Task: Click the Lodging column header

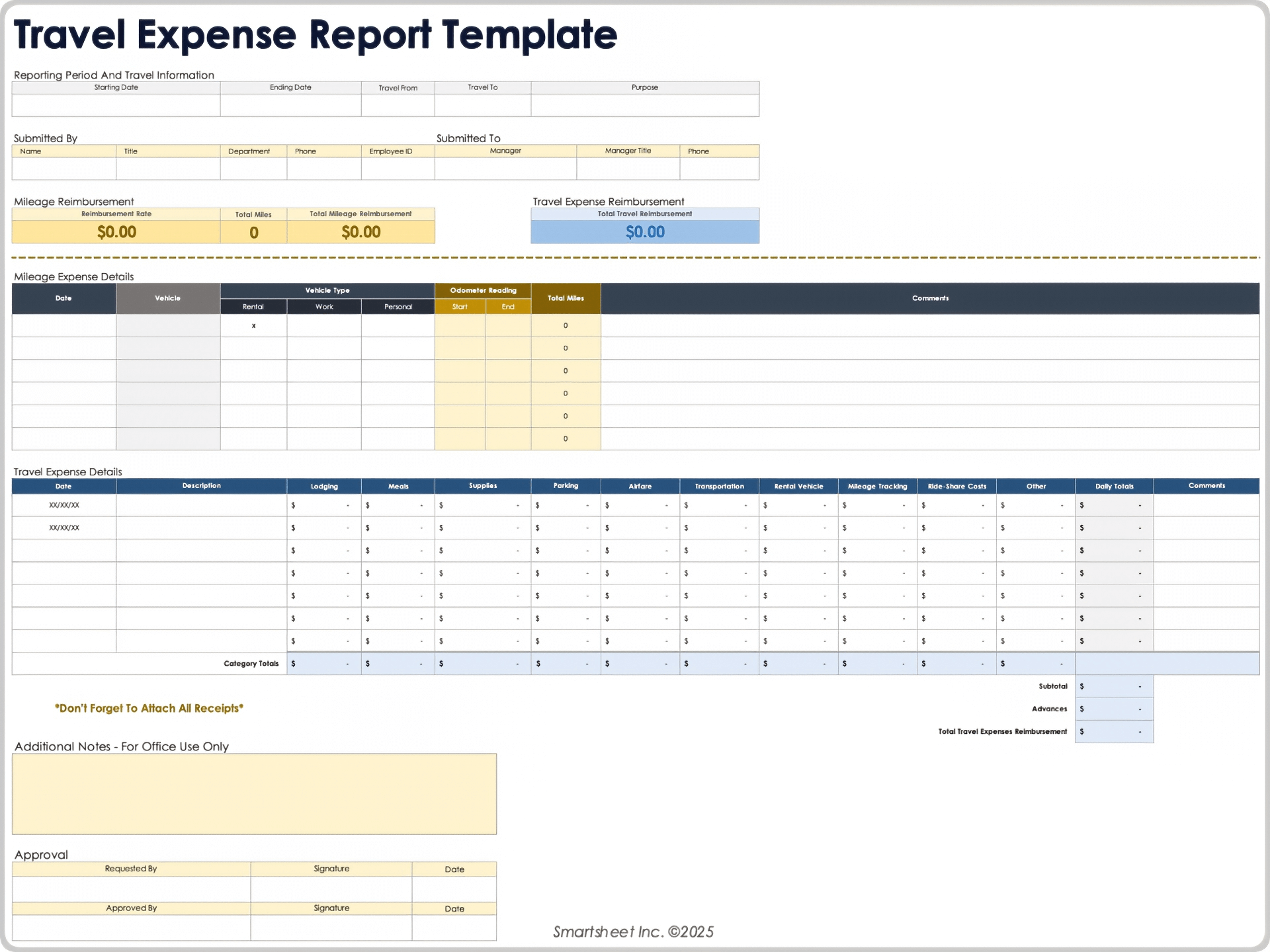Action: pos(323,486)
